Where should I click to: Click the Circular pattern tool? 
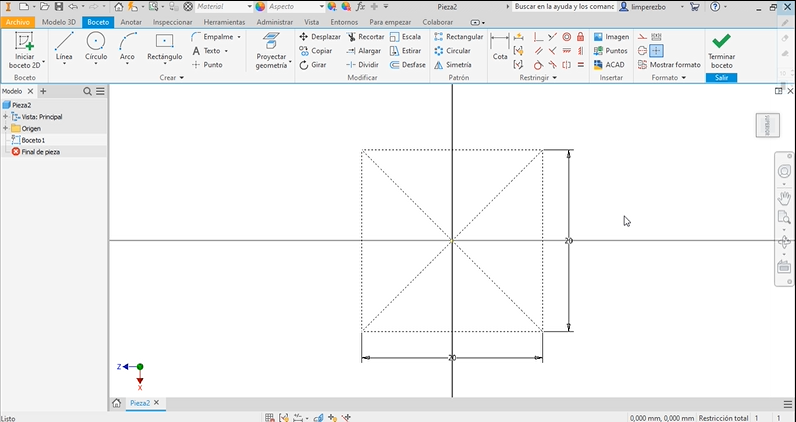tap(452, 51)
